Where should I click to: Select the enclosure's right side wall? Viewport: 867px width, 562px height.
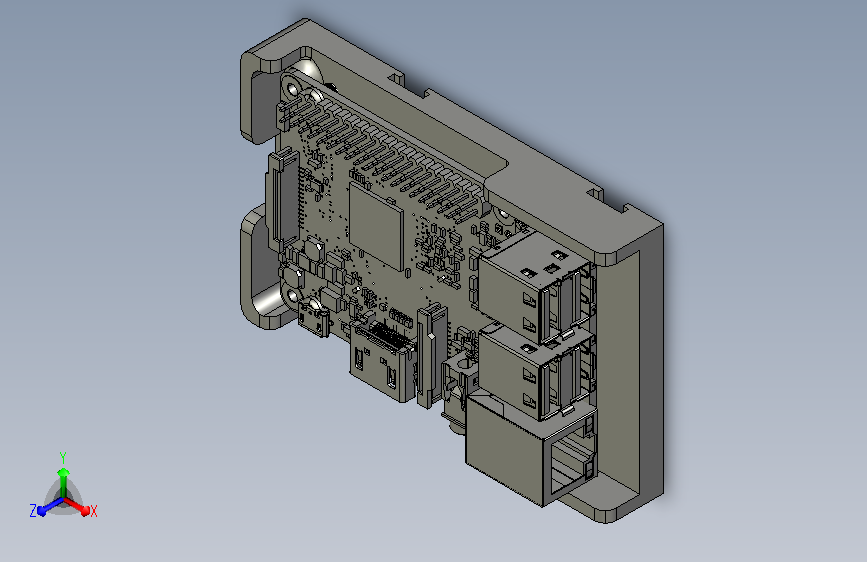651,365
